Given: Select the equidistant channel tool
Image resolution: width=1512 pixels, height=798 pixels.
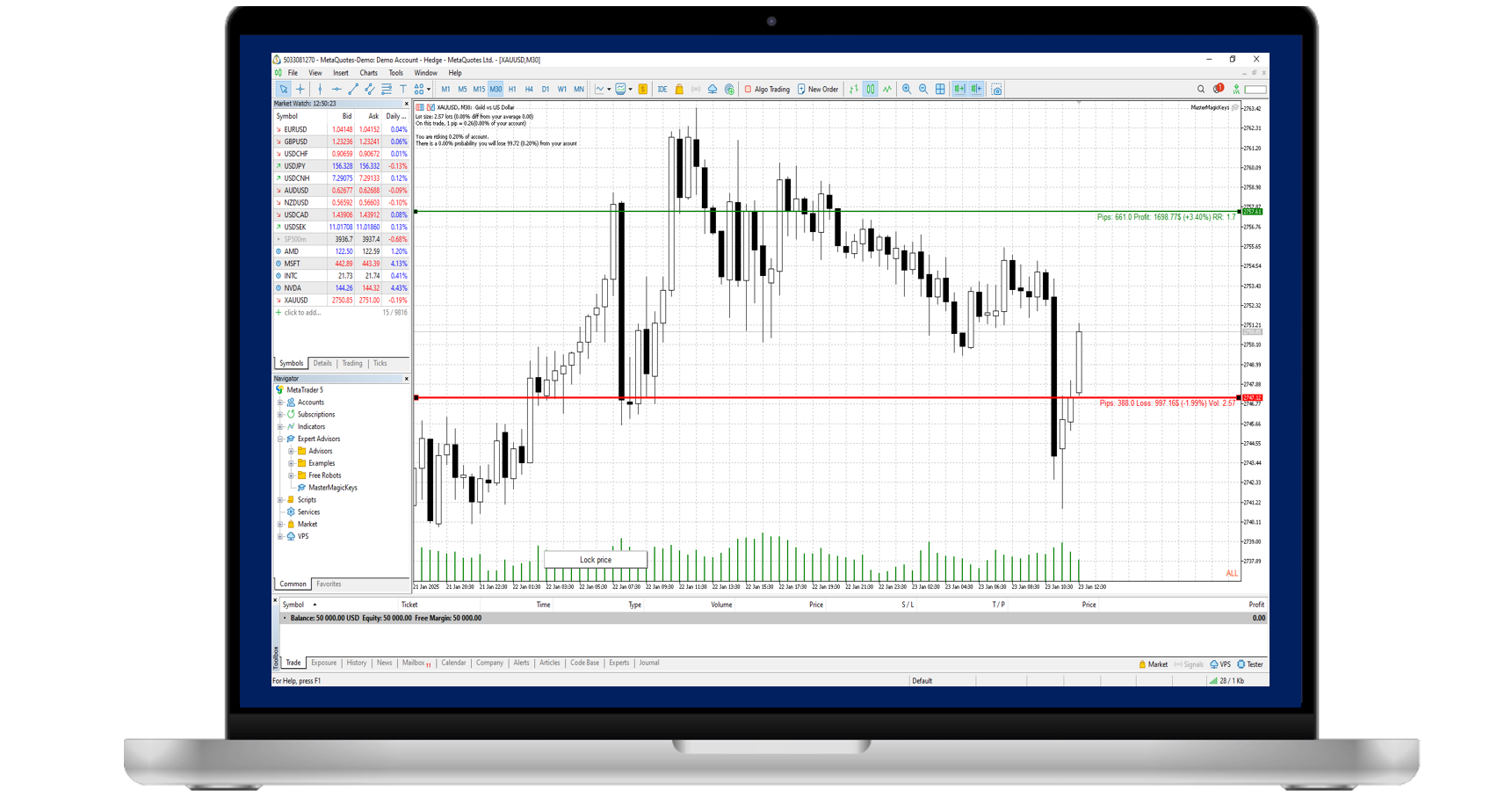Looking at the screenshot, I should pyautogui.click(x=370, y=89).
